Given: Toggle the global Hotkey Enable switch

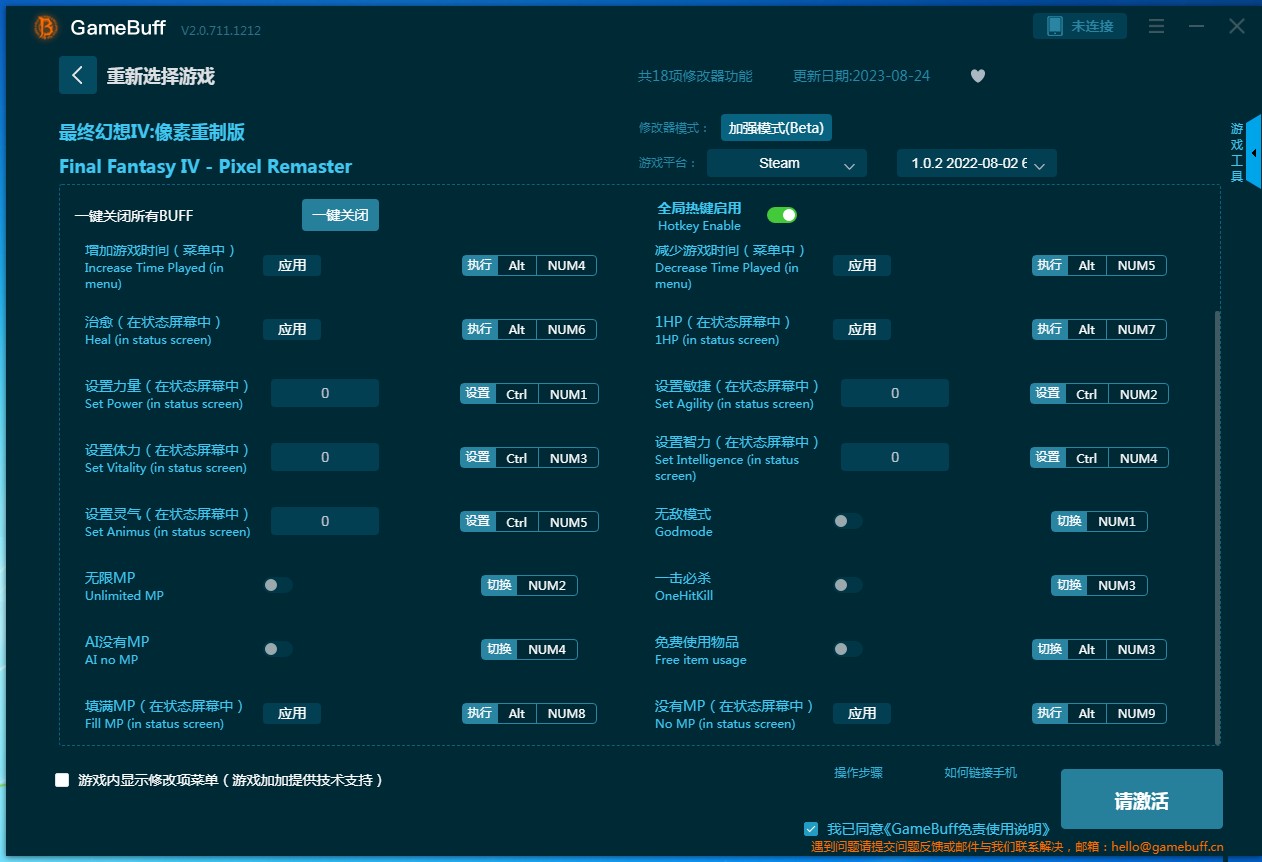Looking at the screenshot, I should coord(781,215).
